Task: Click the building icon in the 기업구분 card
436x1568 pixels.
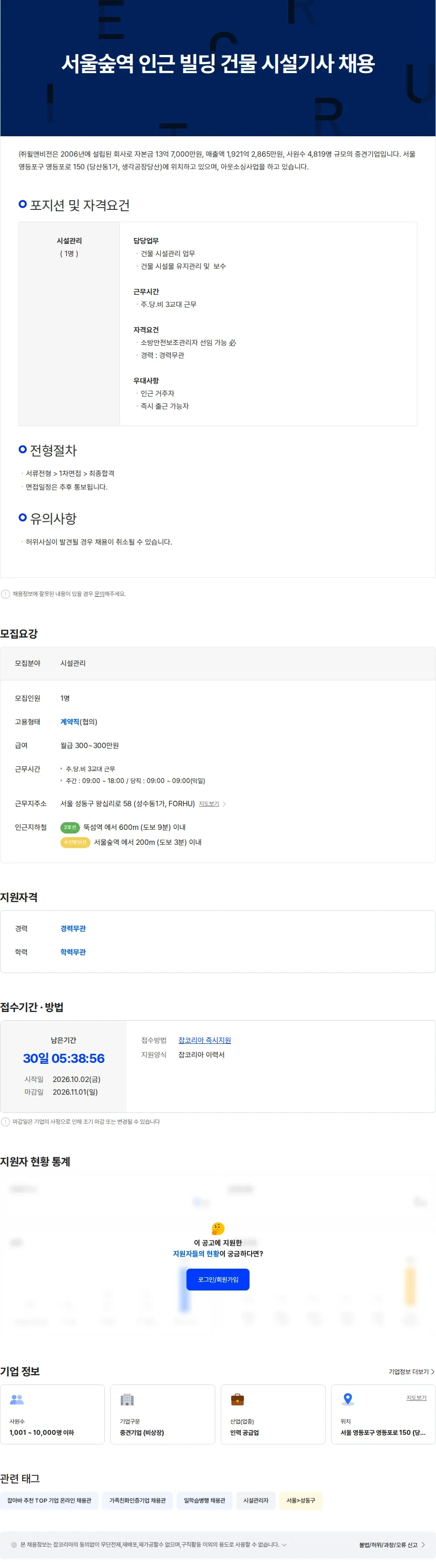Action: point(127,1399)
